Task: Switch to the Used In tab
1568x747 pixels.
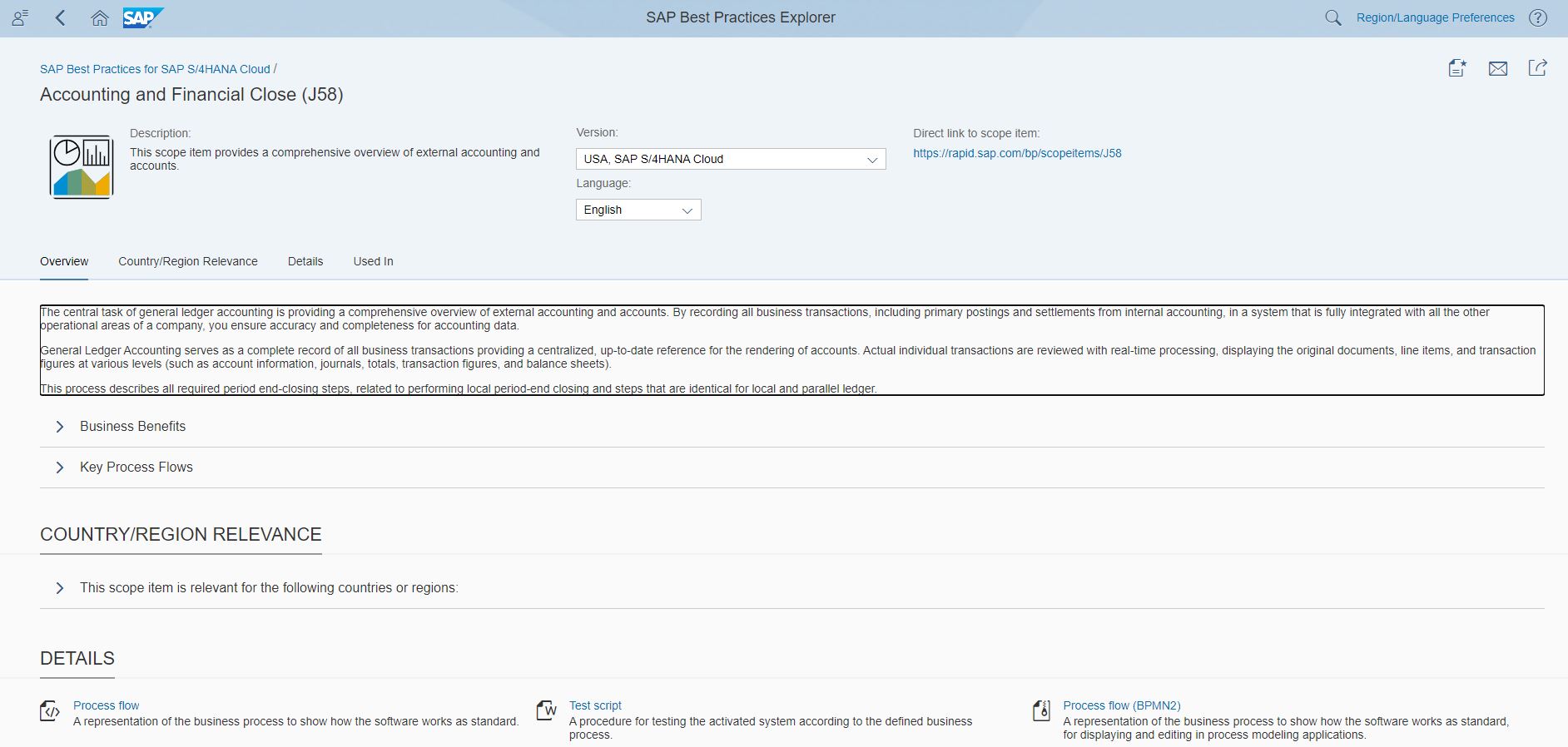Action: pos(373,261)
